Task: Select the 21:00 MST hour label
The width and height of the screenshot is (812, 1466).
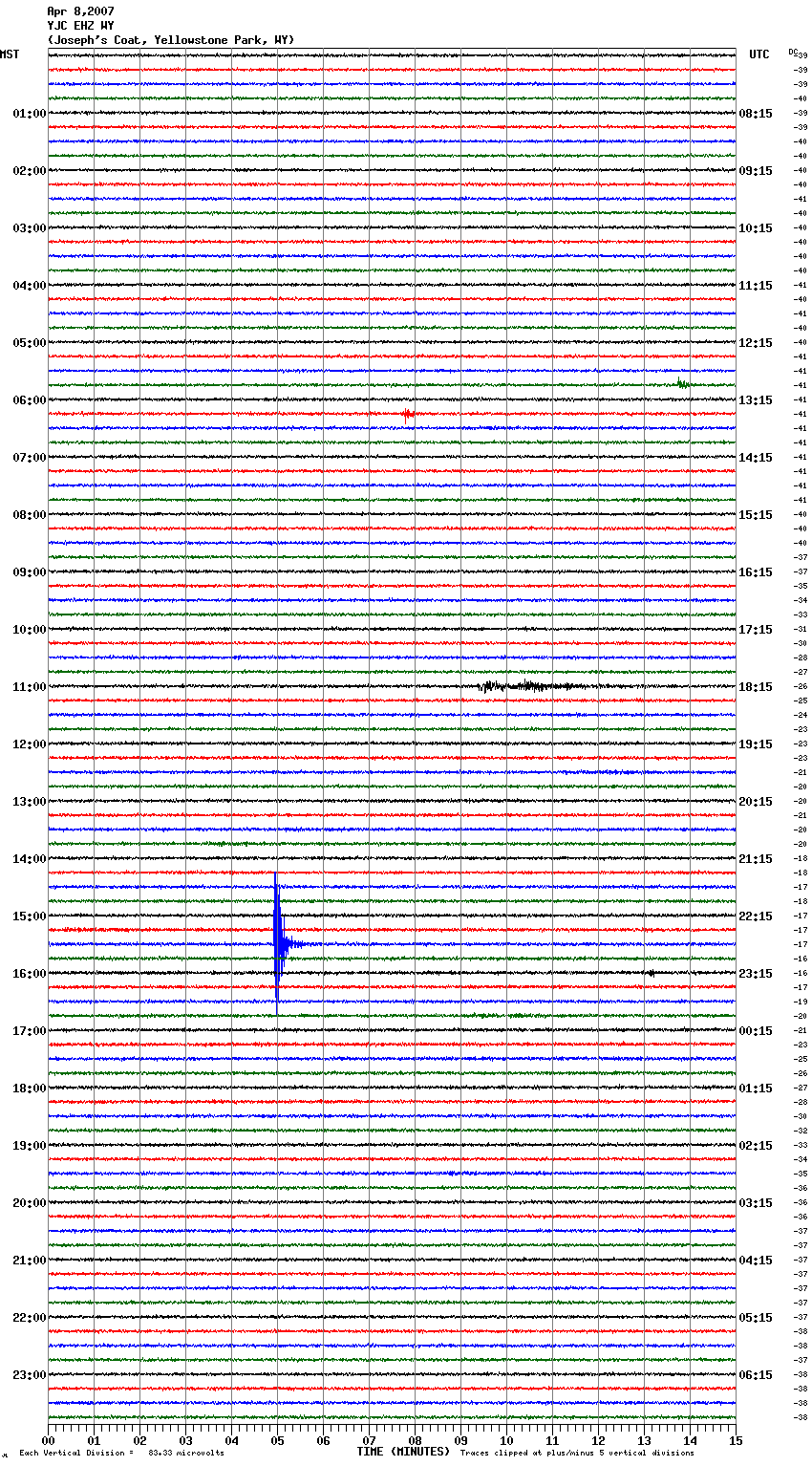Action: pyautogui.click(x=30, y=1261)
